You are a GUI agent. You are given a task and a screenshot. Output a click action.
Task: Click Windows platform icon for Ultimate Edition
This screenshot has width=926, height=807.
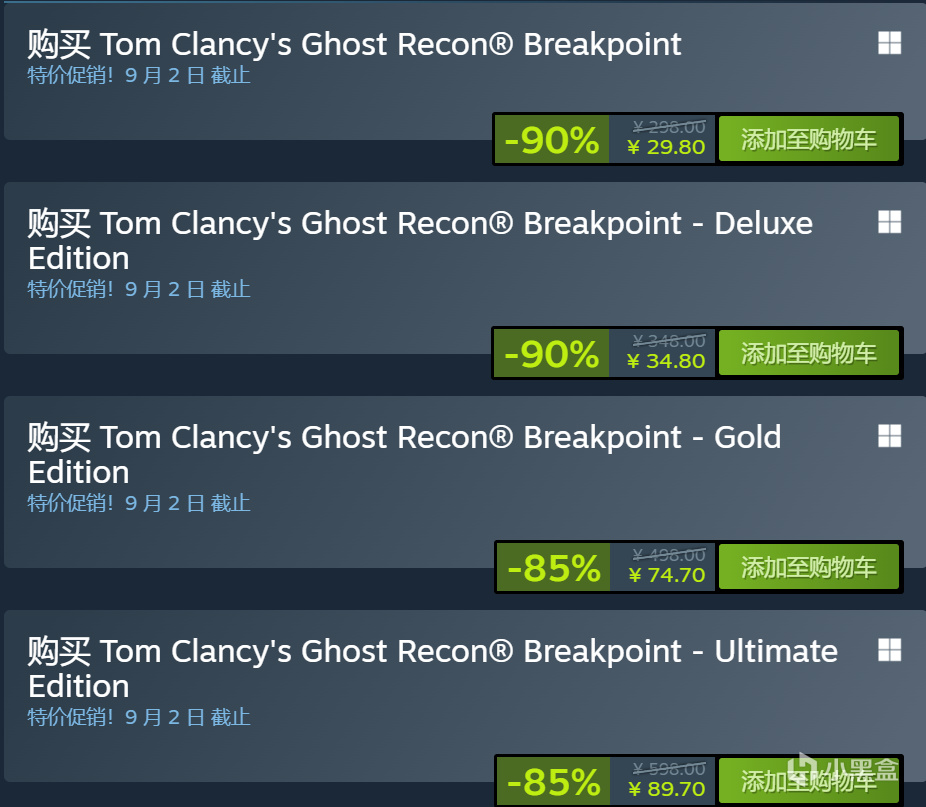point(889,650)
